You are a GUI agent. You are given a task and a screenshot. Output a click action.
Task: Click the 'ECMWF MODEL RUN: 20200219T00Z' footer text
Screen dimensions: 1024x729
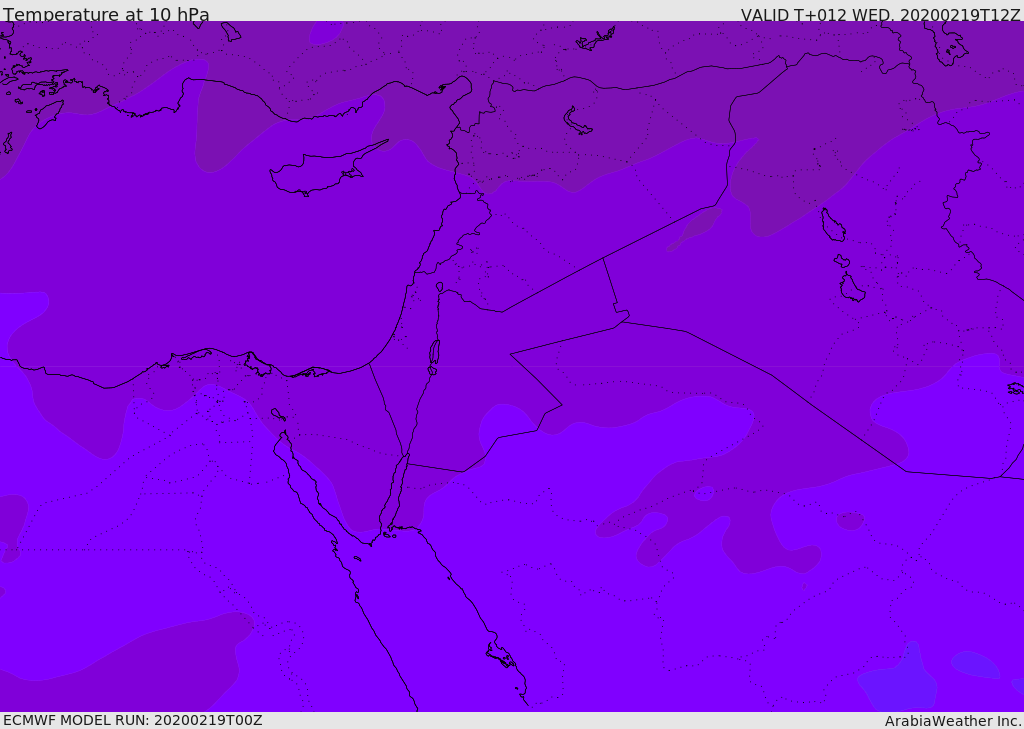133,720
